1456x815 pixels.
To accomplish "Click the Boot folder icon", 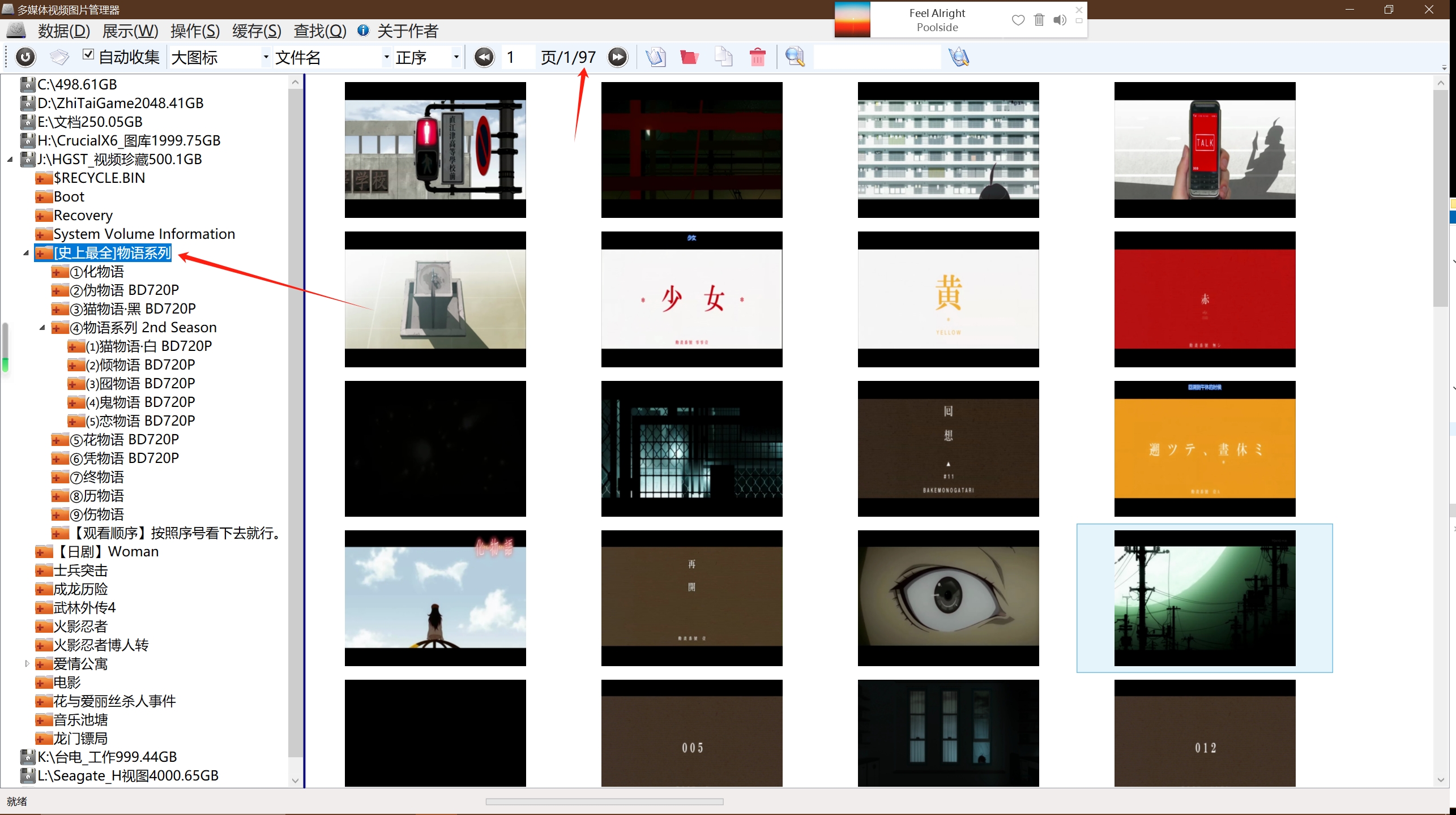I will (44, 197).
